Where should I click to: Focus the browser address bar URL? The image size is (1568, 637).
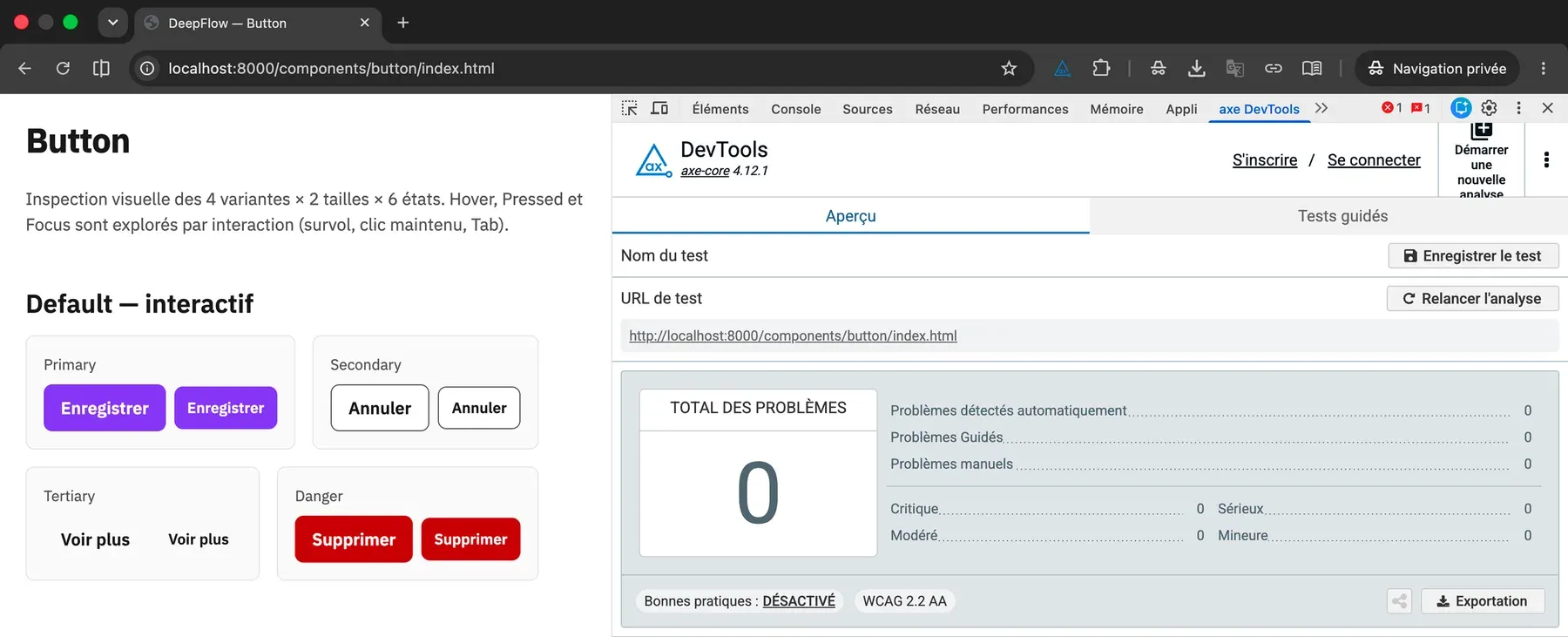[331, 68]
